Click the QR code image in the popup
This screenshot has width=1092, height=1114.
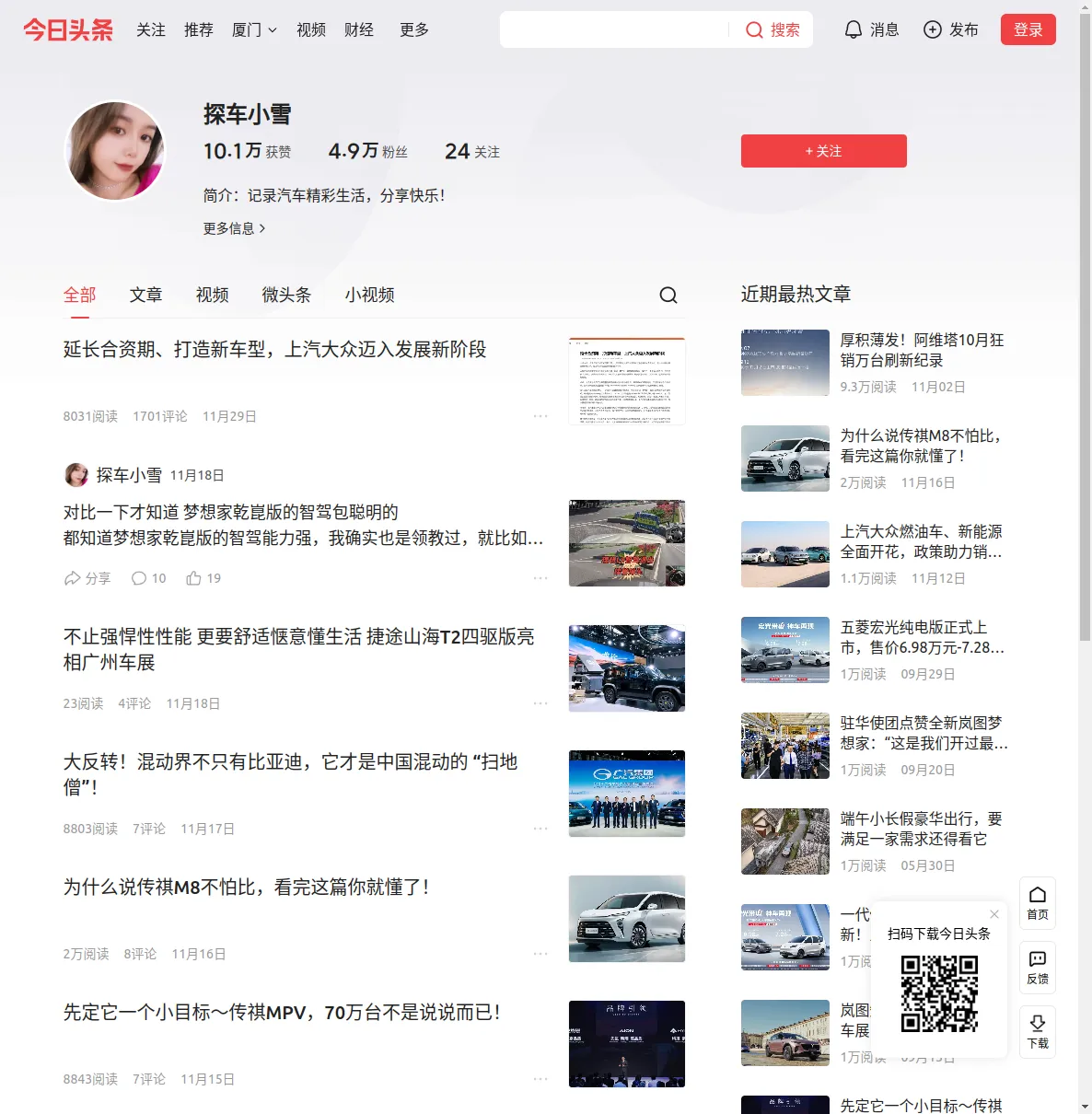click(x=939, y=993)
